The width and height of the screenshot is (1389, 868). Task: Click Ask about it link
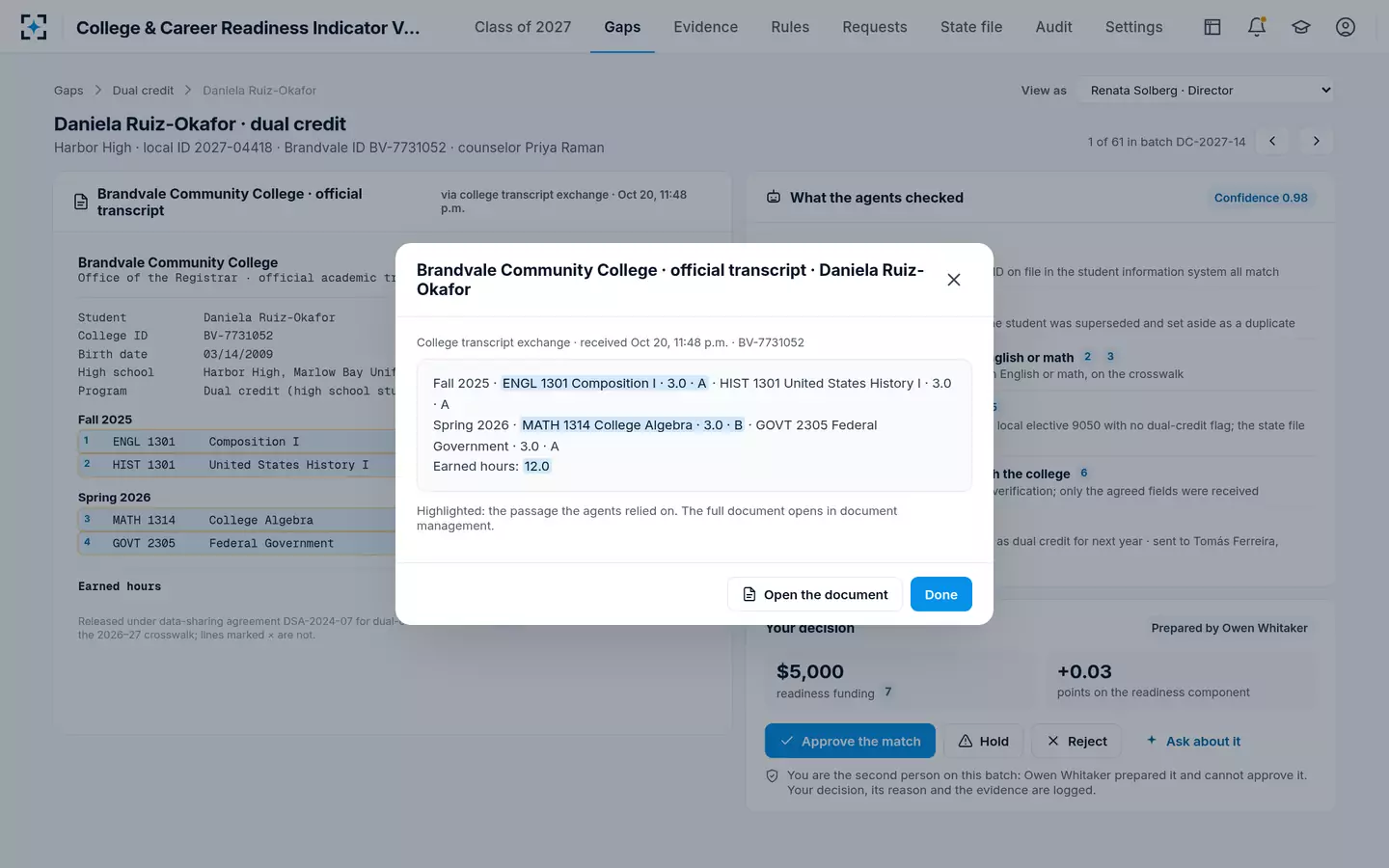[1192, 741]
